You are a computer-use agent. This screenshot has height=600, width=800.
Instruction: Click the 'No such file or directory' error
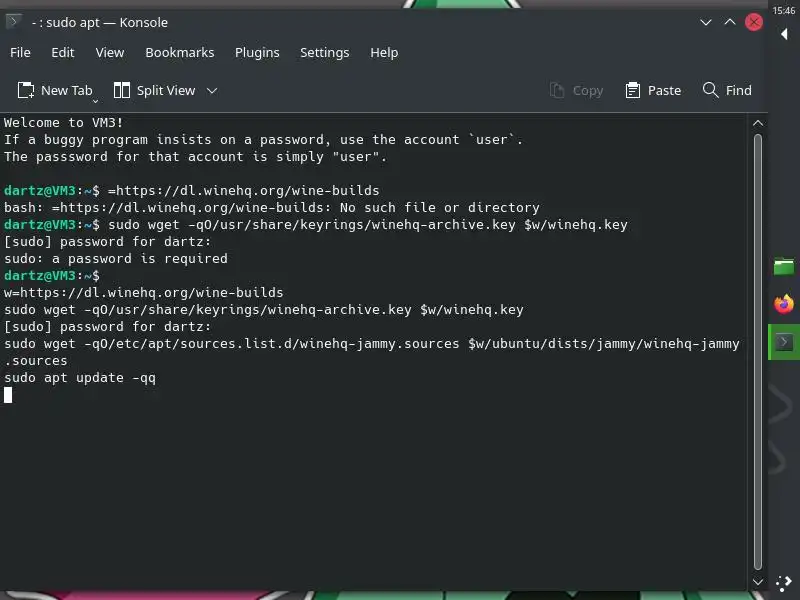tap(439, 208)
